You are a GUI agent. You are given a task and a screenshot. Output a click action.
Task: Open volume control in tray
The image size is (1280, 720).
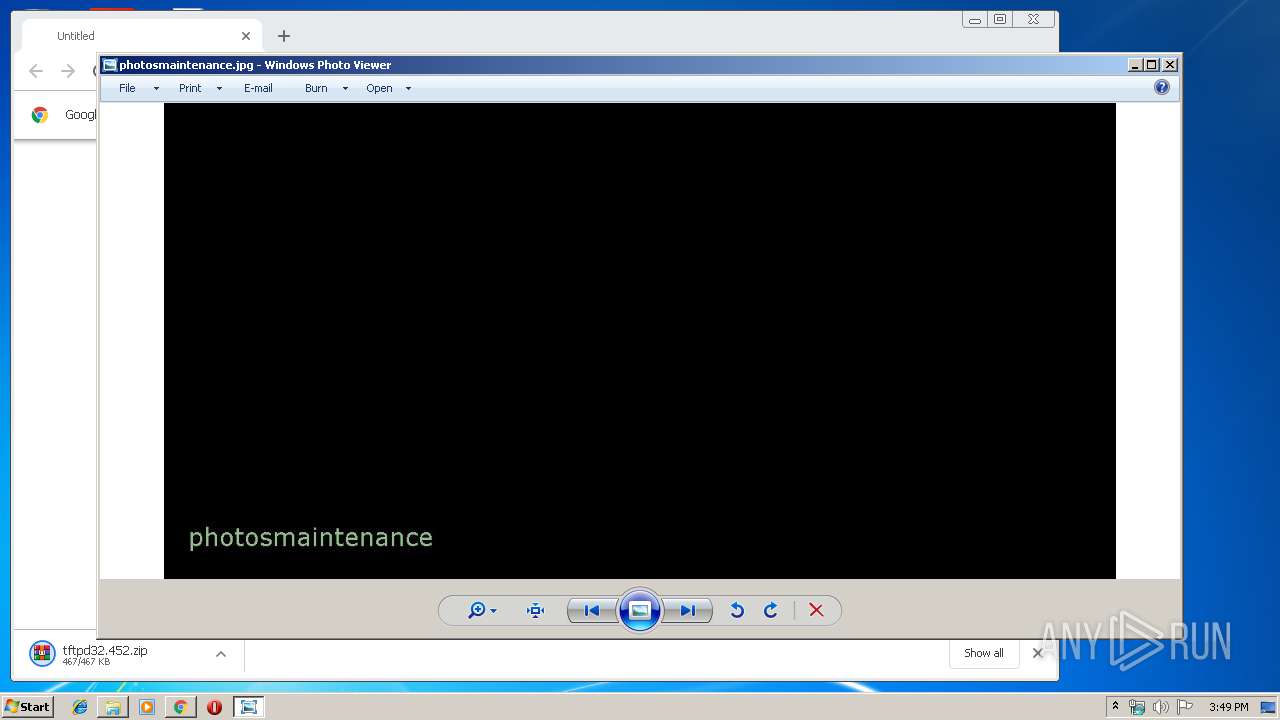[x=1161, y=707]
